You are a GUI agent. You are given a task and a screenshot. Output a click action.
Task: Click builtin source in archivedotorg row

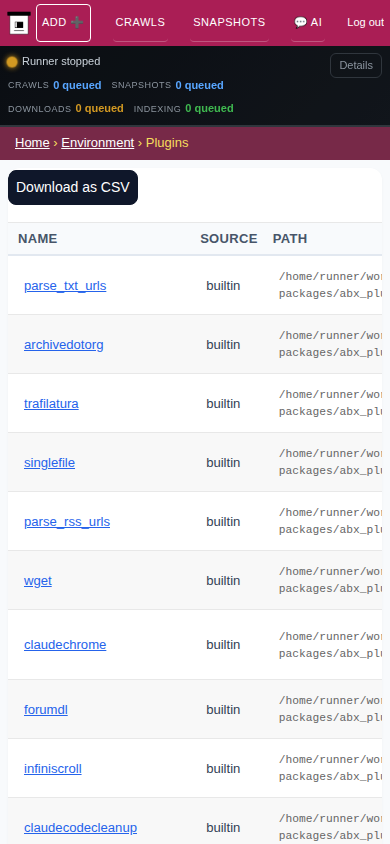click(223, 344)
